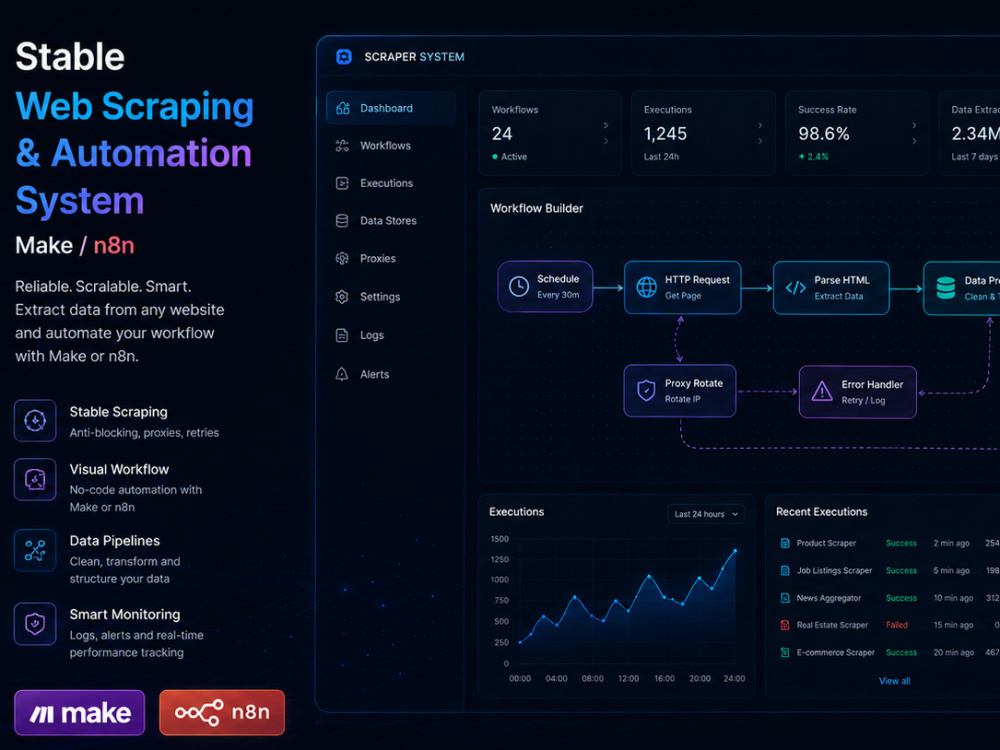Click the Data Process database stack icon
This screenshot has width=1000, height=750.
pyautogui.click(x=945, y=288)
